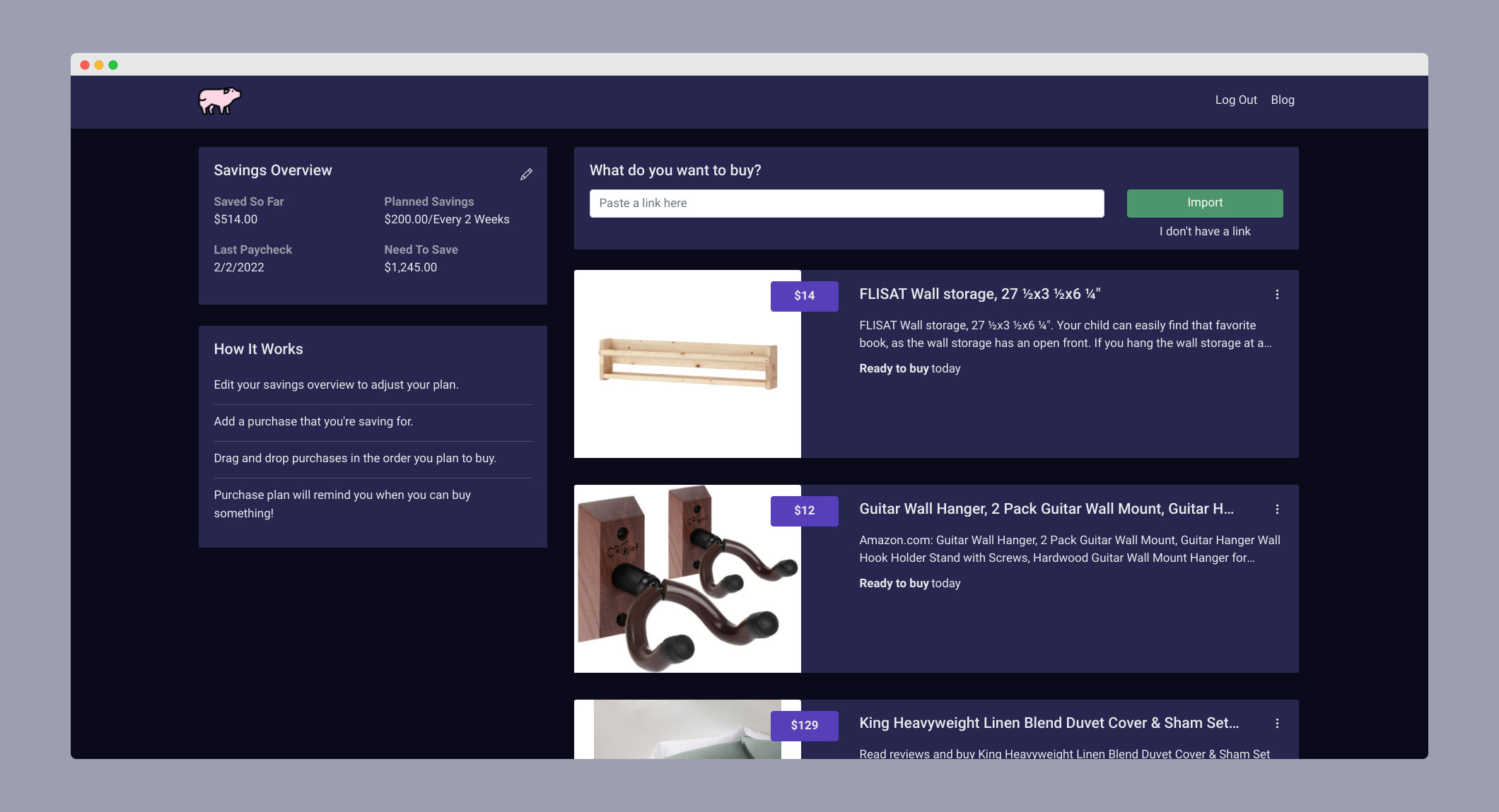
Task: Click the green traffic light window button
Action: (113, 64)
